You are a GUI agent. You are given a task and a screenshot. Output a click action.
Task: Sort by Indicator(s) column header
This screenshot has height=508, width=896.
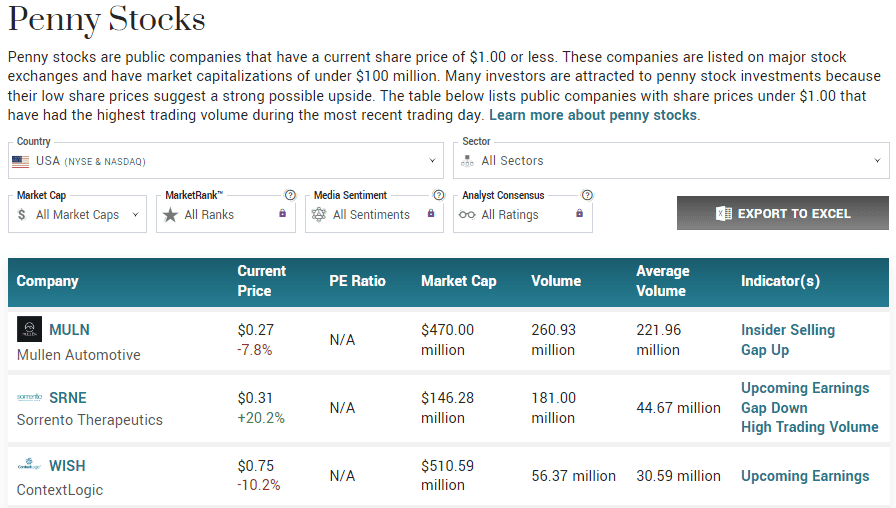point(781,281)
